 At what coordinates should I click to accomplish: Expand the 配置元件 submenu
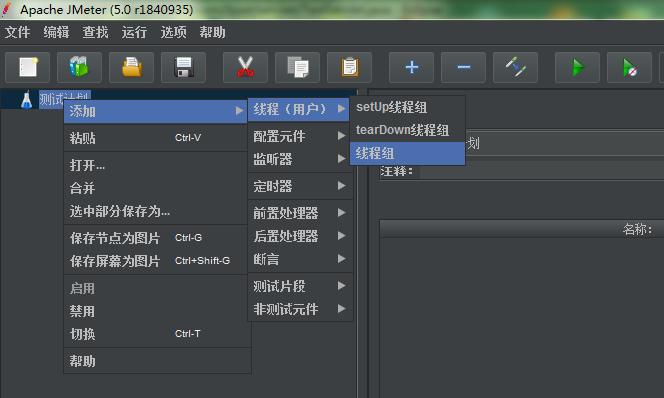tap(299, 136)
